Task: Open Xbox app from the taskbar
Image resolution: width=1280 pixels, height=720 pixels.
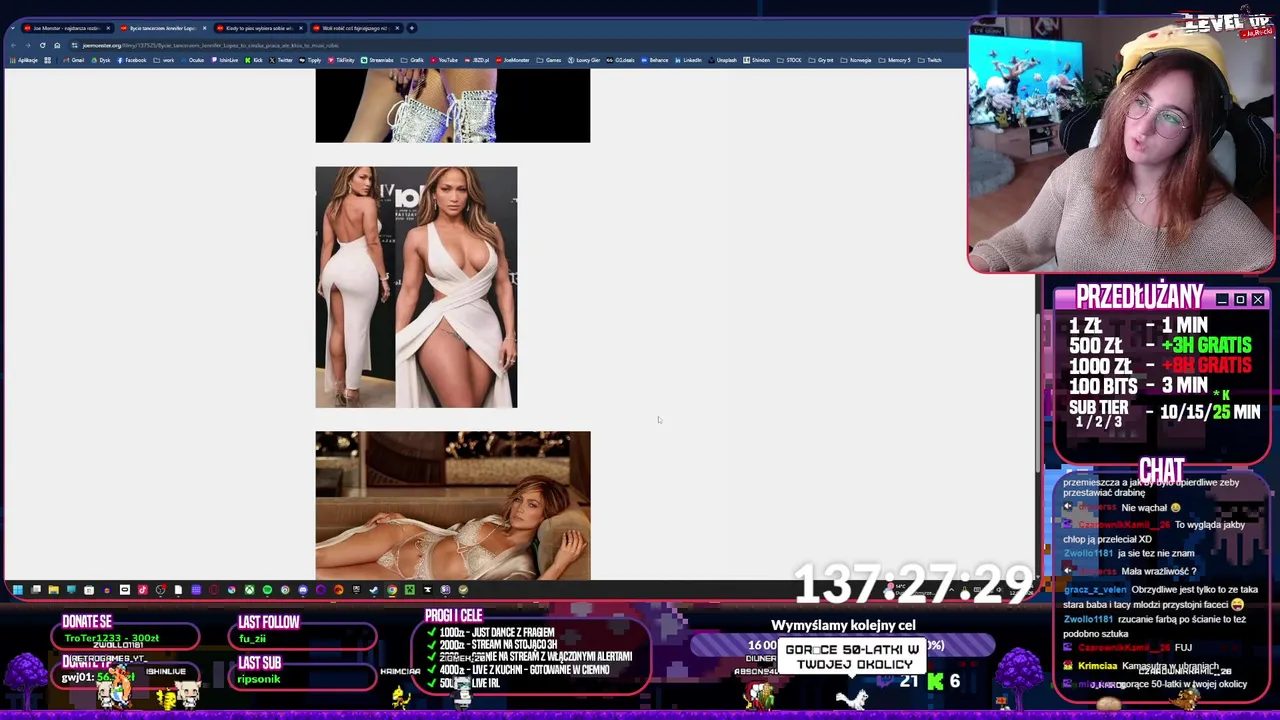Action: point(249,590)
